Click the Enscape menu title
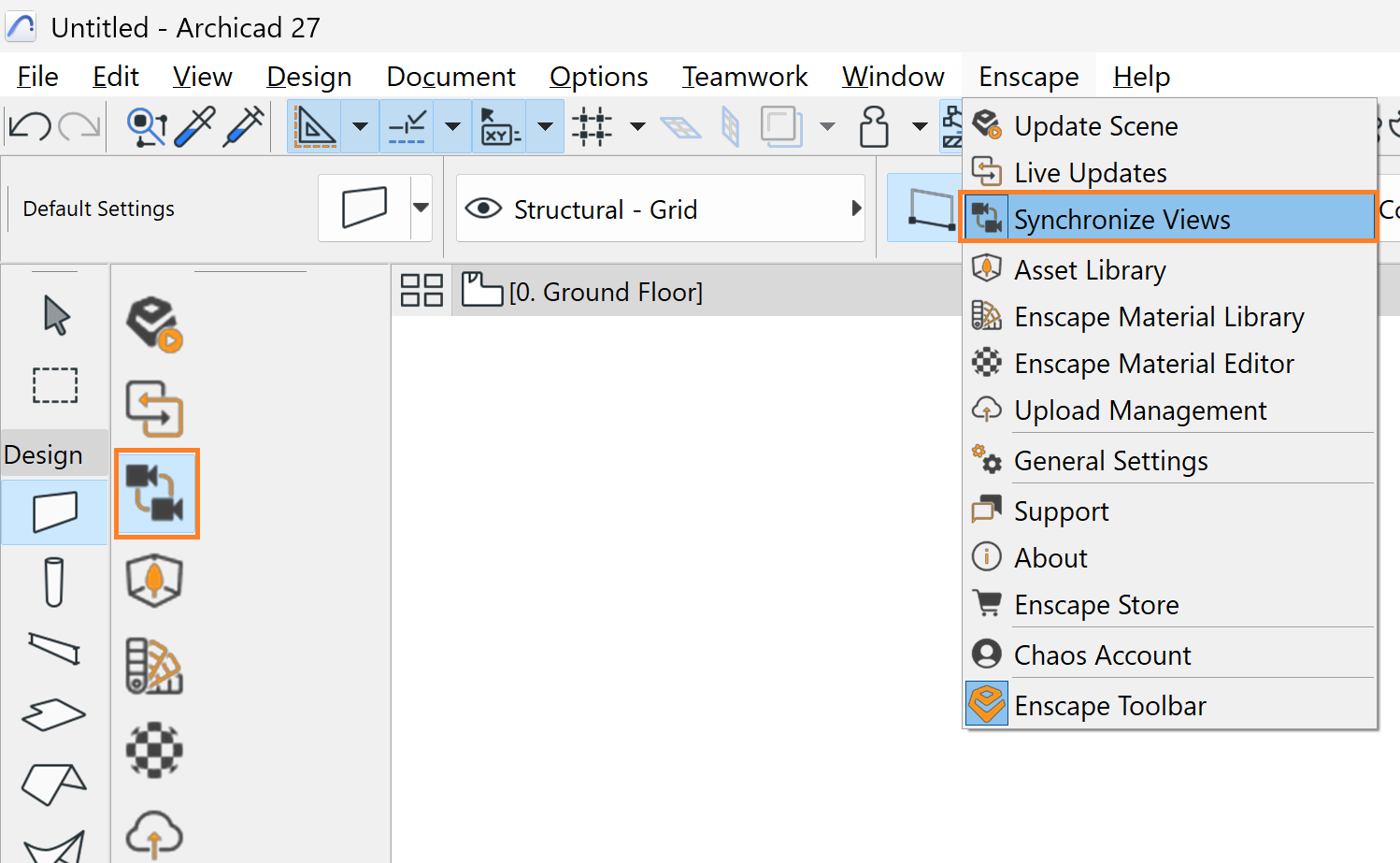This screenshot has width=1400, height=863. click(1029, 77)
